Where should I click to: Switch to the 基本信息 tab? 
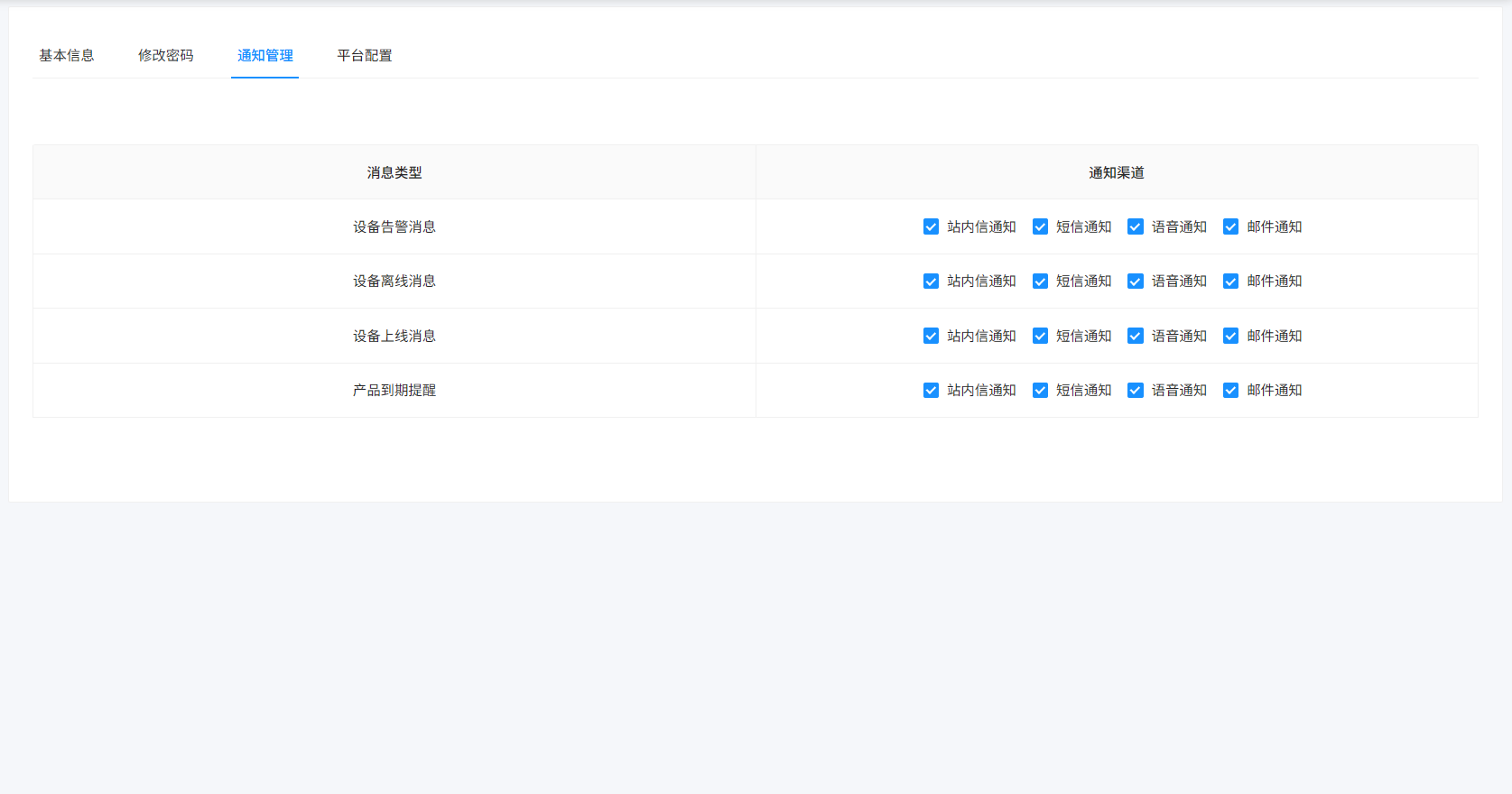tap(66, 55)
